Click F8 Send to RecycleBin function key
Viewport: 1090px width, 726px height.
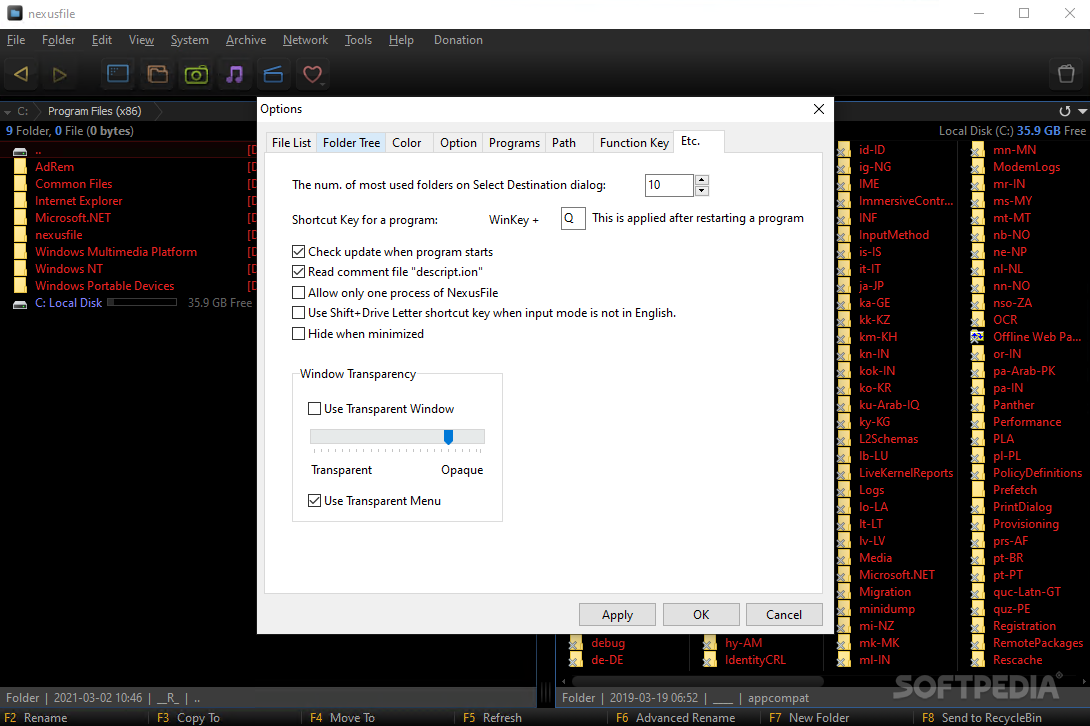pos(982,718)
